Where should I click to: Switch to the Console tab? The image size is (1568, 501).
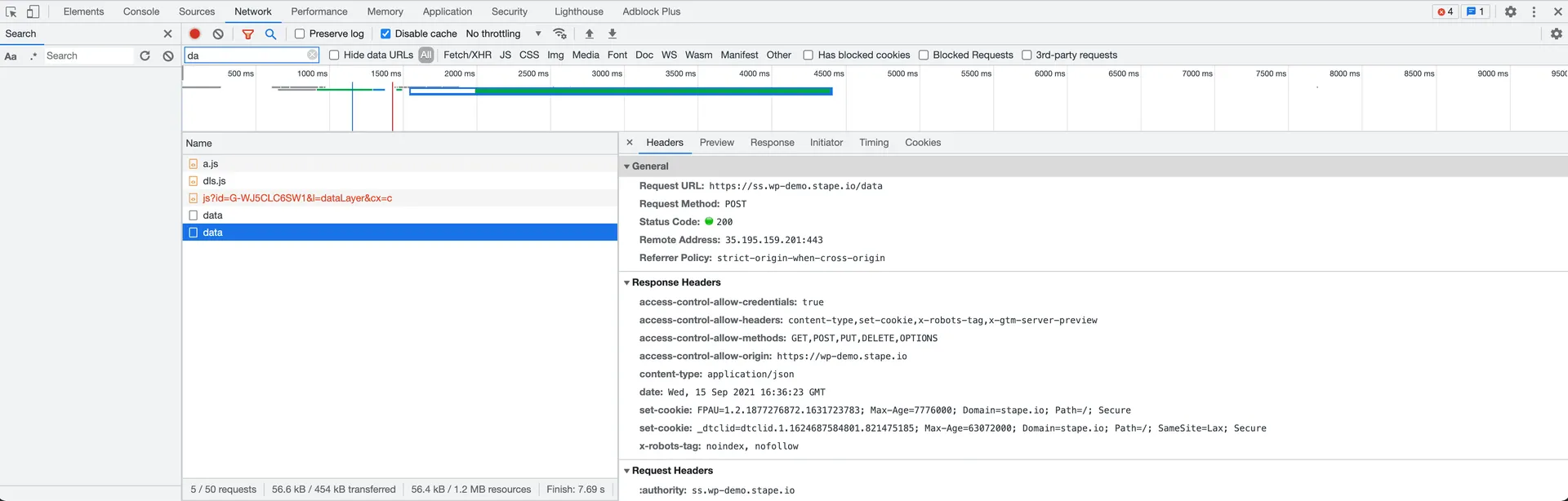[x=141, y=11]
